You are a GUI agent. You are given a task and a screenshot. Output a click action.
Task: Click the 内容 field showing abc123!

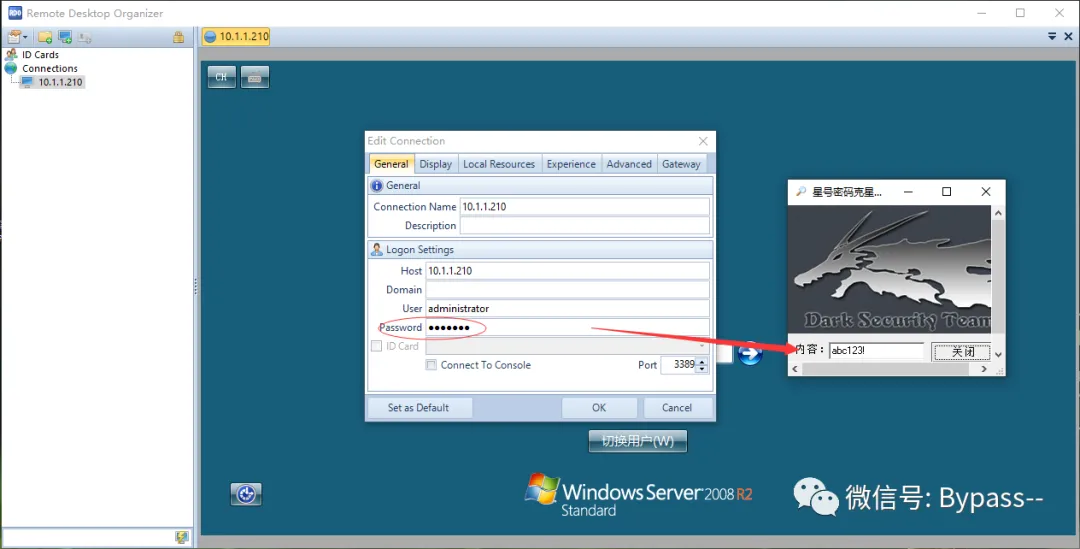(876, 351)
